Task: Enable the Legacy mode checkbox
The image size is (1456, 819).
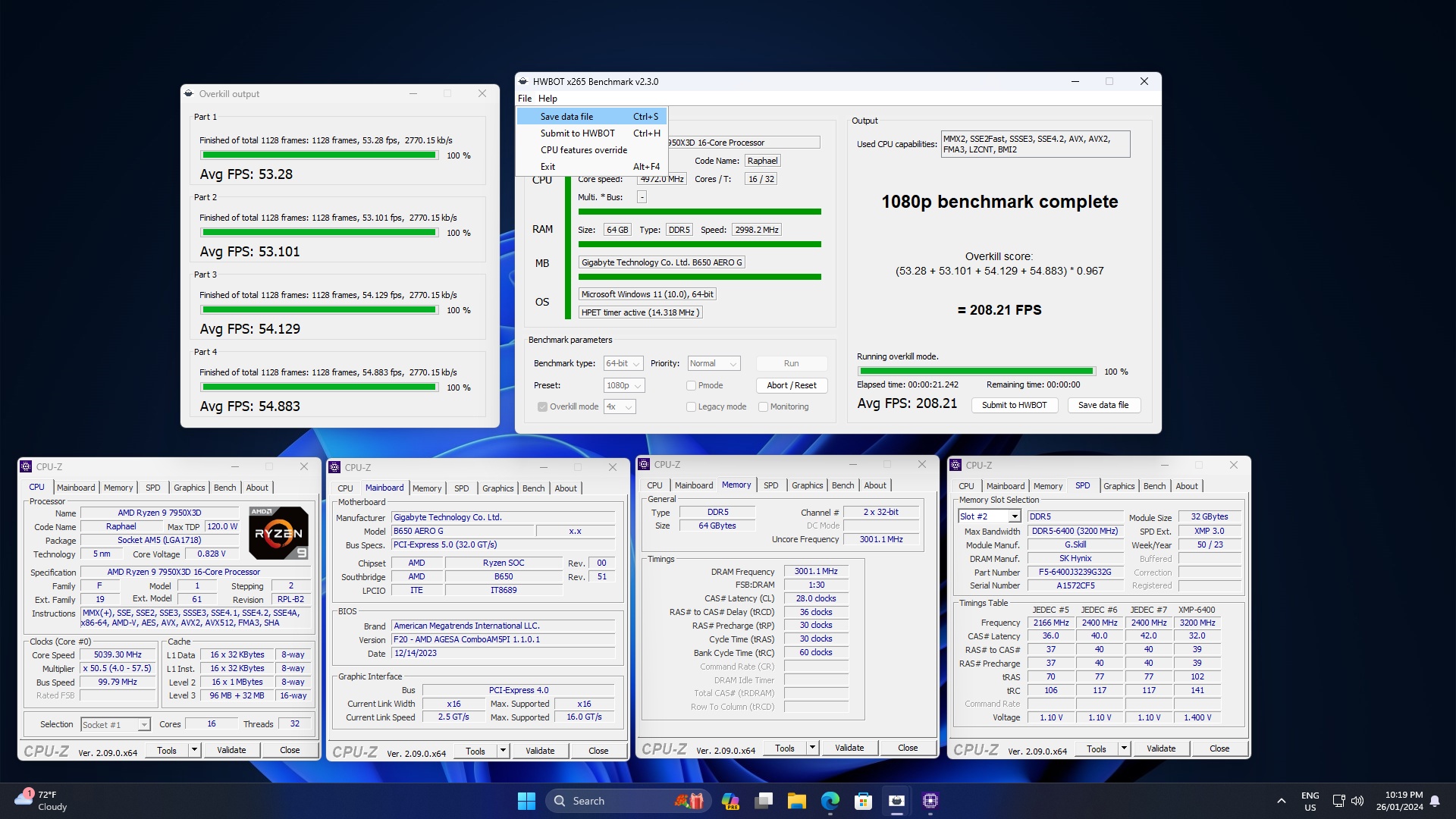Action: pyautogui.click(x=691, y=407)
